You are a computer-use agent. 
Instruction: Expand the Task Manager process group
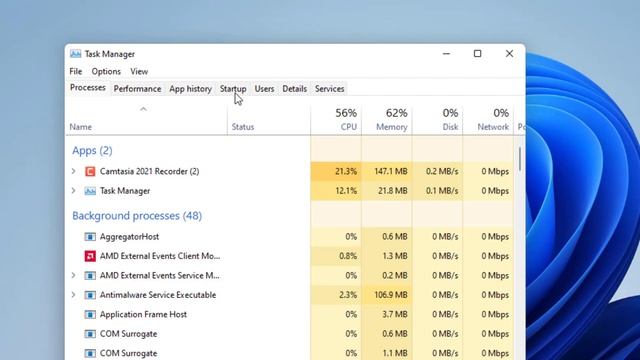pos(73,191)
